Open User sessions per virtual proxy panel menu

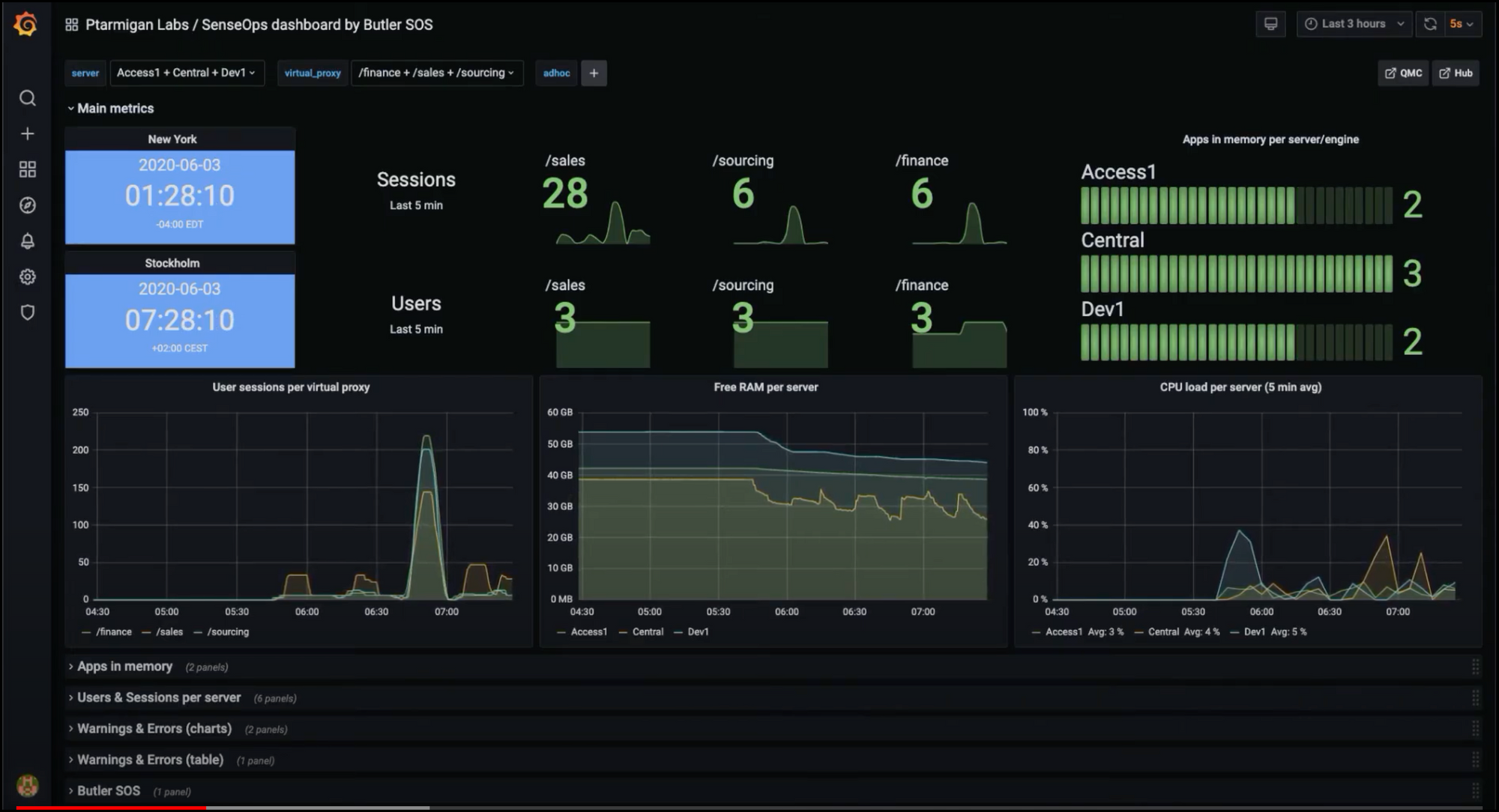(x=291, y=387)
